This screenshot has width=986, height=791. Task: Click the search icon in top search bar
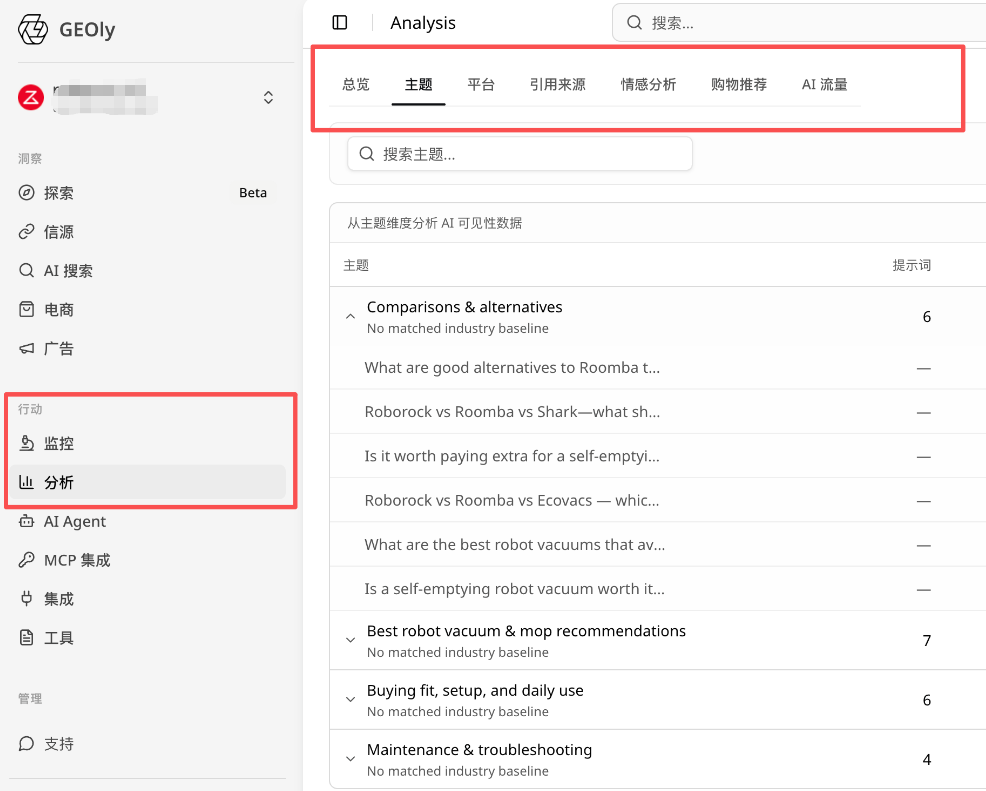[x=634, y=23]
